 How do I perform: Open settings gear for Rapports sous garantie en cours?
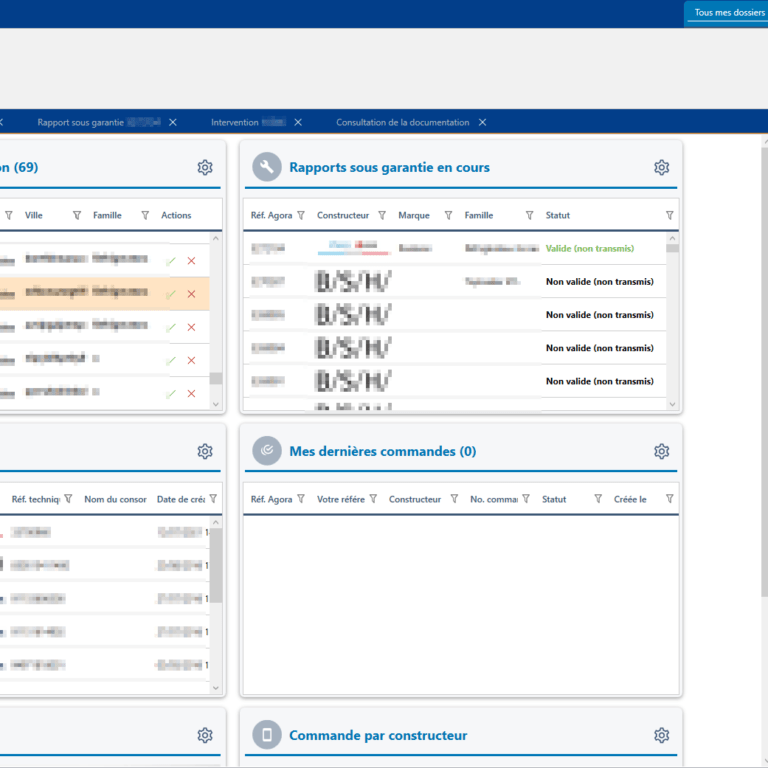pos(661,167)
